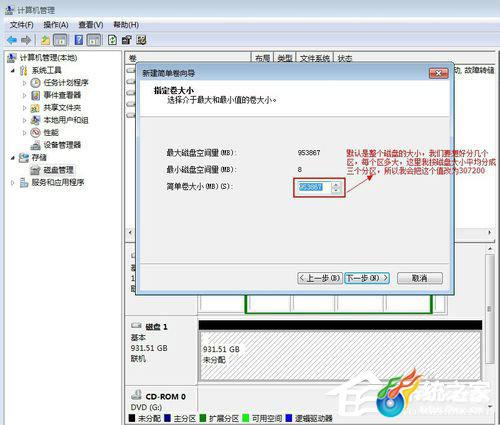The width and height of the screenshot is (500, 425).
Task: Expand the 服务和应用程序 node
Action: (x=13, y=183)
